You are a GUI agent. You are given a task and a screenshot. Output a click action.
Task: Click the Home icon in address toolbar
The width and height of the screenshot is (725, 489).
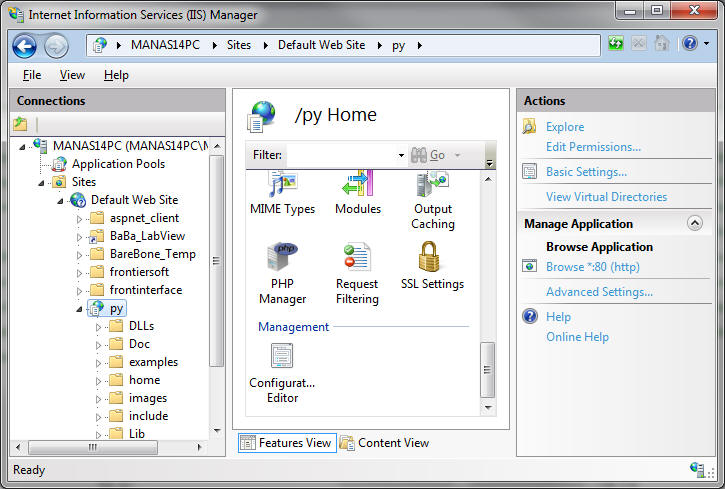(x=662, y=44)
